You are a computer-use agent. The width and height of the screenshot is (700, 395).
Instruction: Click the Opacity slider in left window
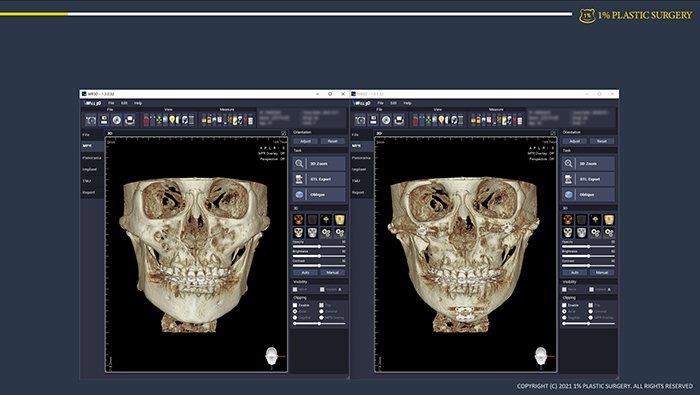319,246
